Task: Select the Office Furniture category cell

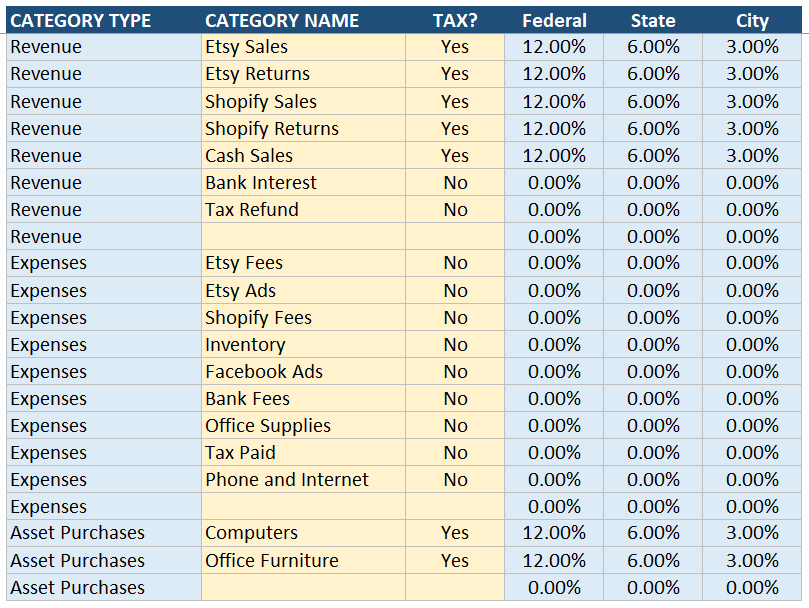Action: click(x=302, y=560)
